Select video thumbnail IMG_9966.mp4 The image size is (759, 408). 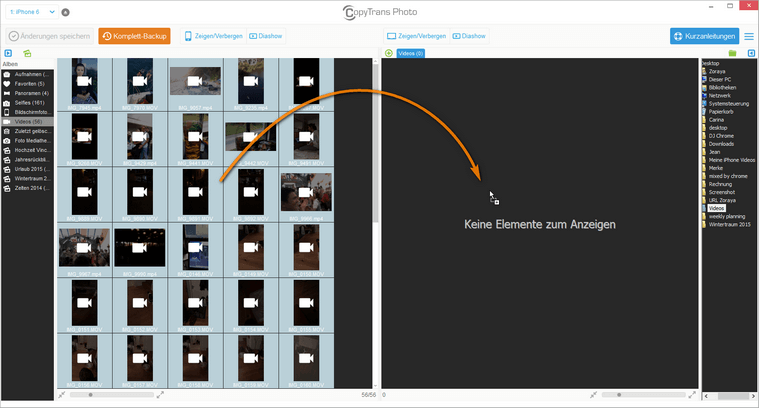(306, 193)
